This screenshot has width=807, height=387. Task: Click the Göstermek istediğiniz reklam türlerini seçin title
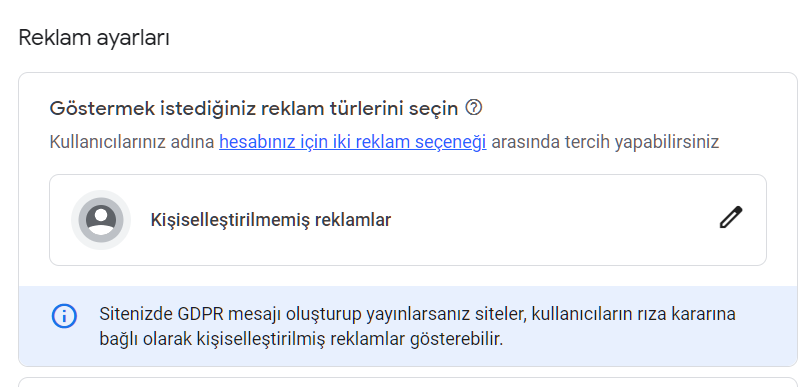click(x=254, y=109)
